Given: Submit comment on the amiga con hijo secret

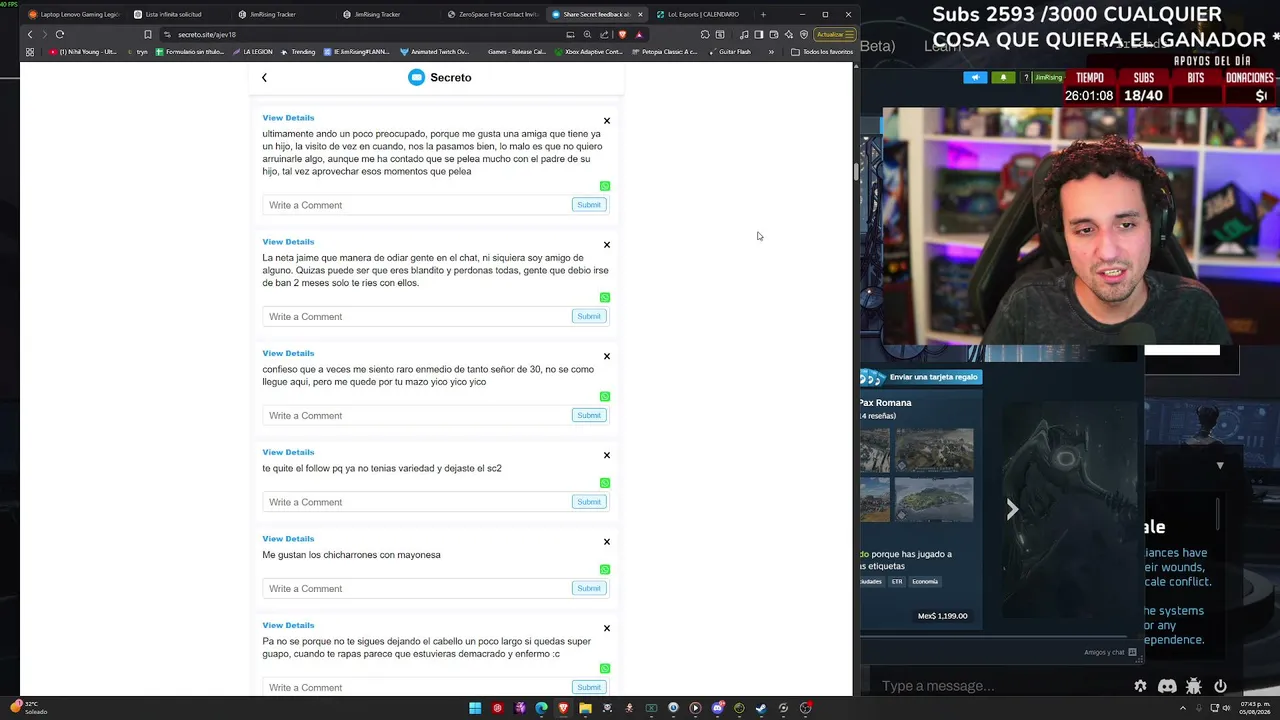Looking at the screenshot, I should tap(589, 205).
